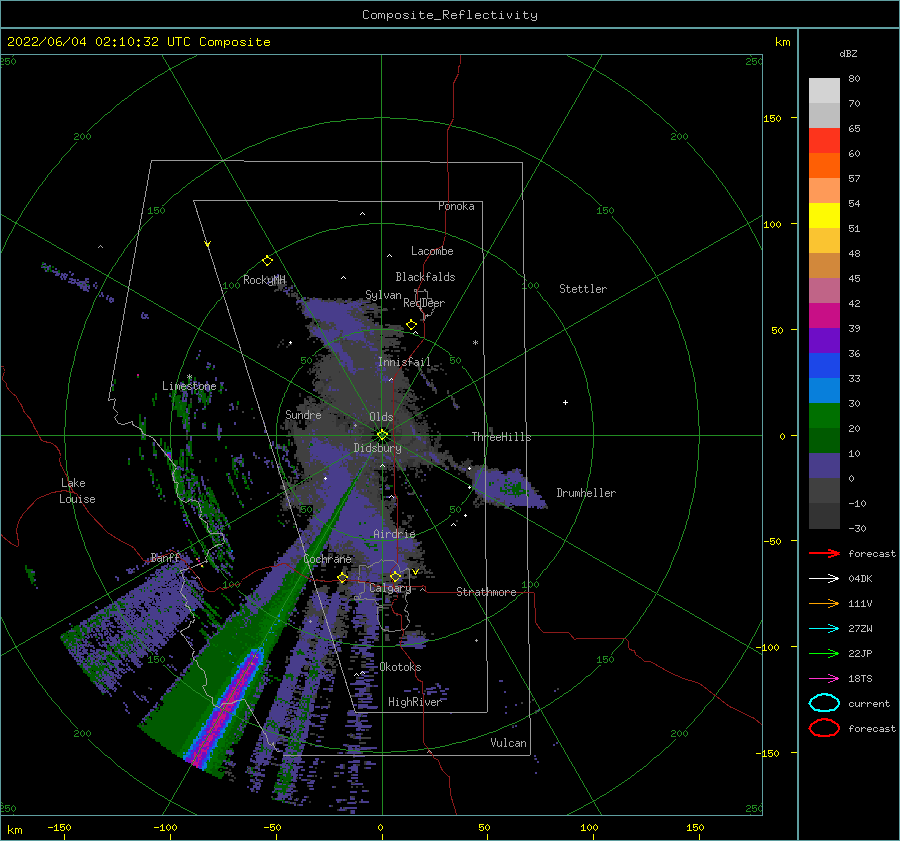The image size is (900, 841).
Task: Click the HighRiver label
Action: [414, 702]
